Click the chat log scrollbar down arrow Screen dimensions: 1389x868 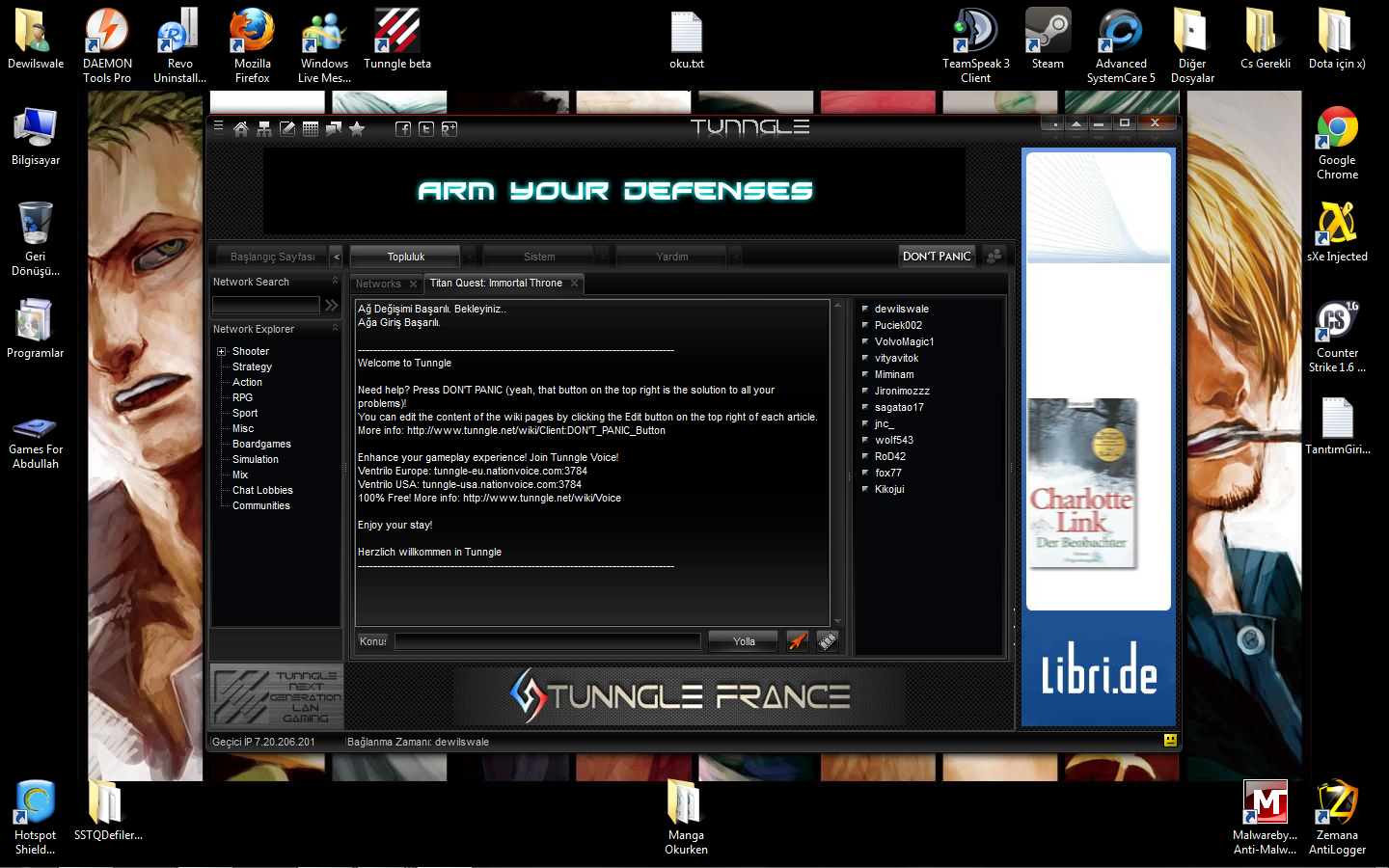point(837,621)
